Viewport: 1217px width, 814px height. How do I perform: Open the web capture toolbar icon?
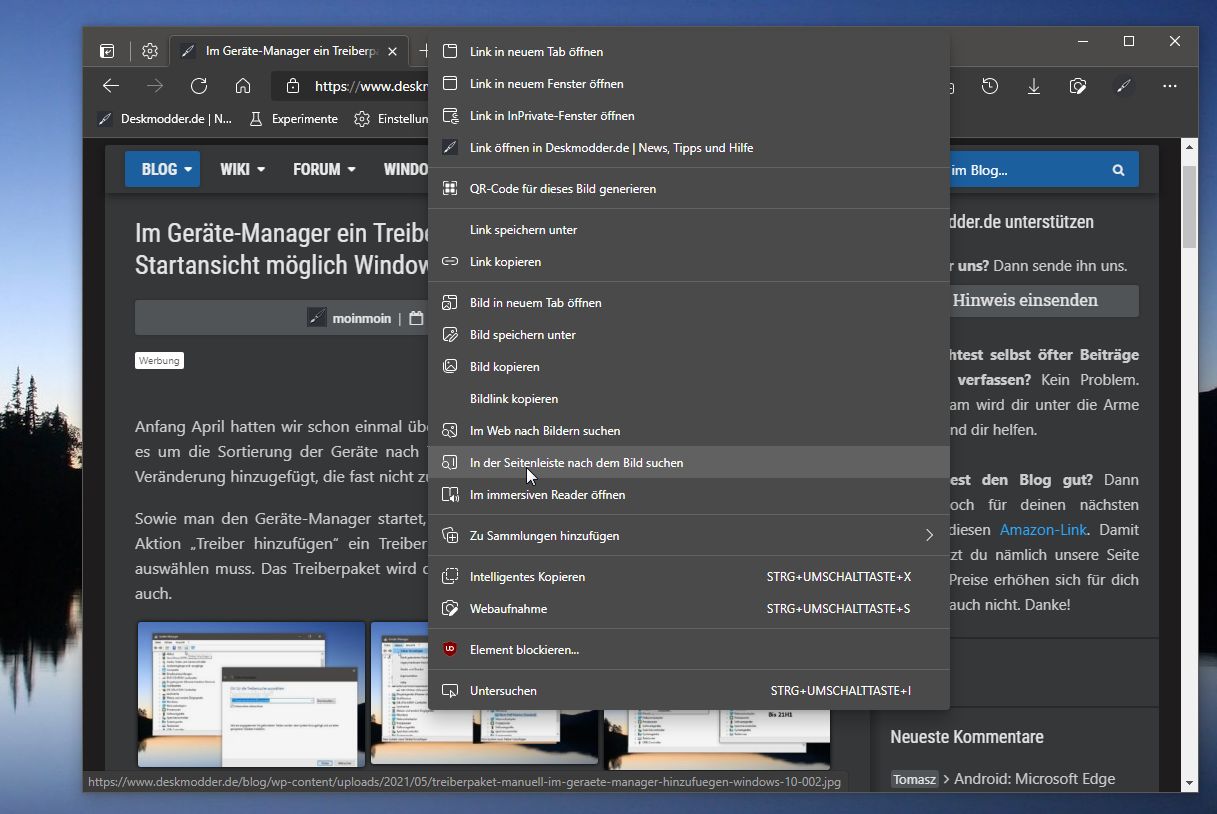click(x=1078, y=86)
